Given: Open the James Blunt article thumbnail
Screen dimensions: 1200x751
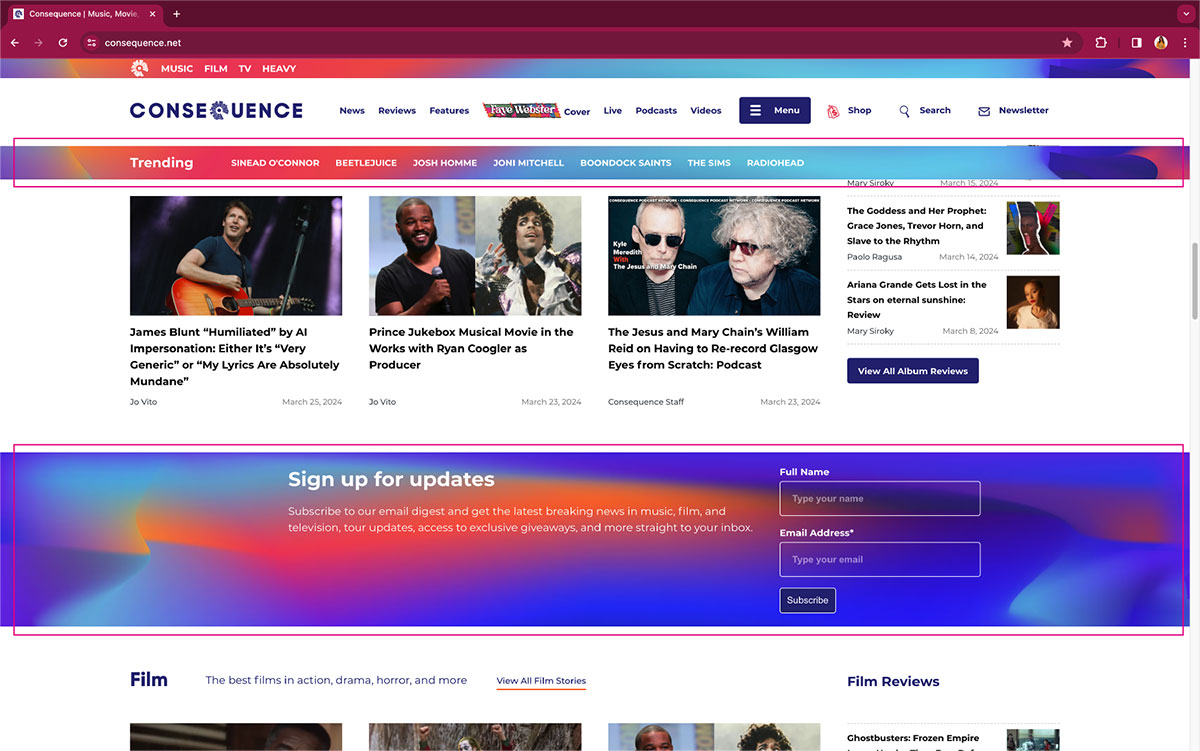Looking at the screenshot, I should [236, 256].
